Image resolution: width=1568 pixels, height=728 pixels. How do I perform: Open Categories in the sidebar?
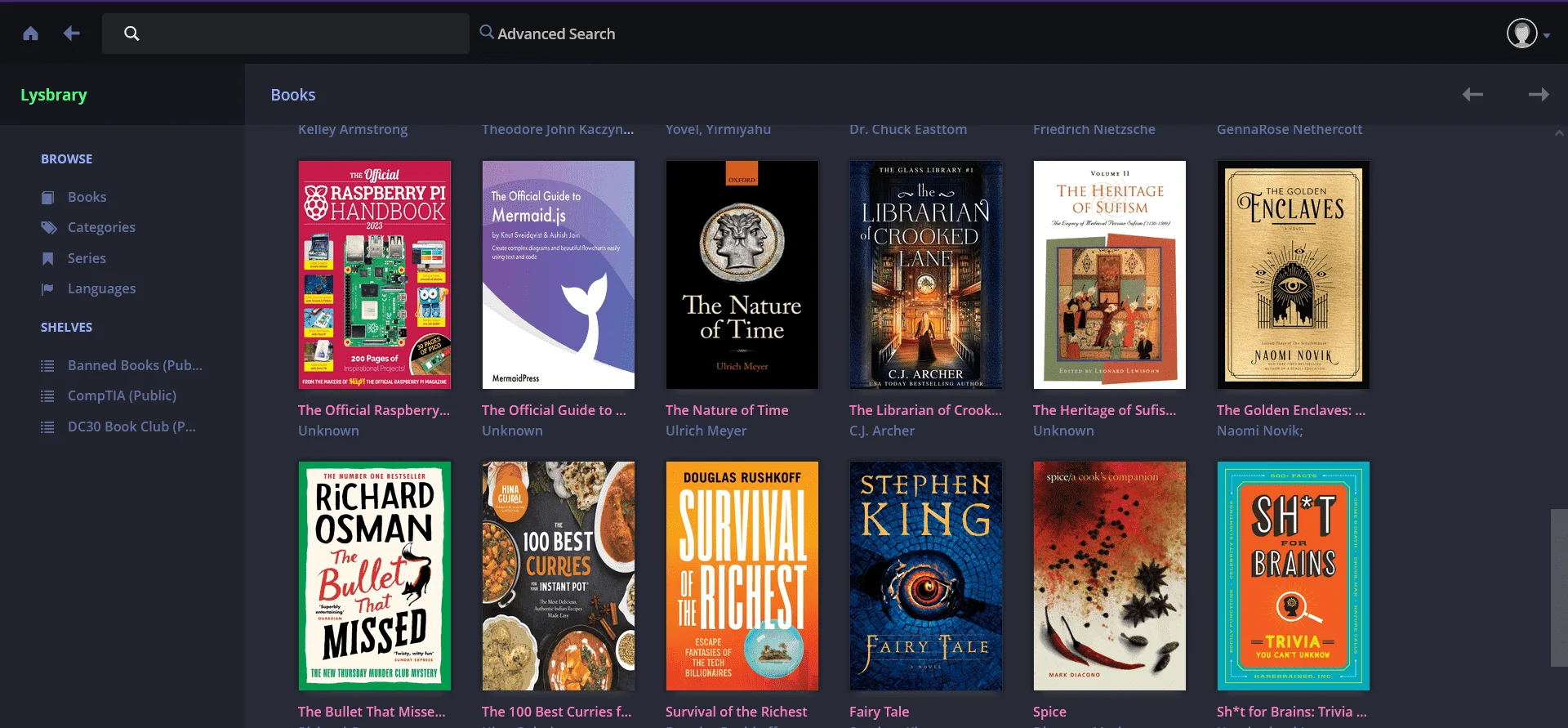(x=101, y=227)
